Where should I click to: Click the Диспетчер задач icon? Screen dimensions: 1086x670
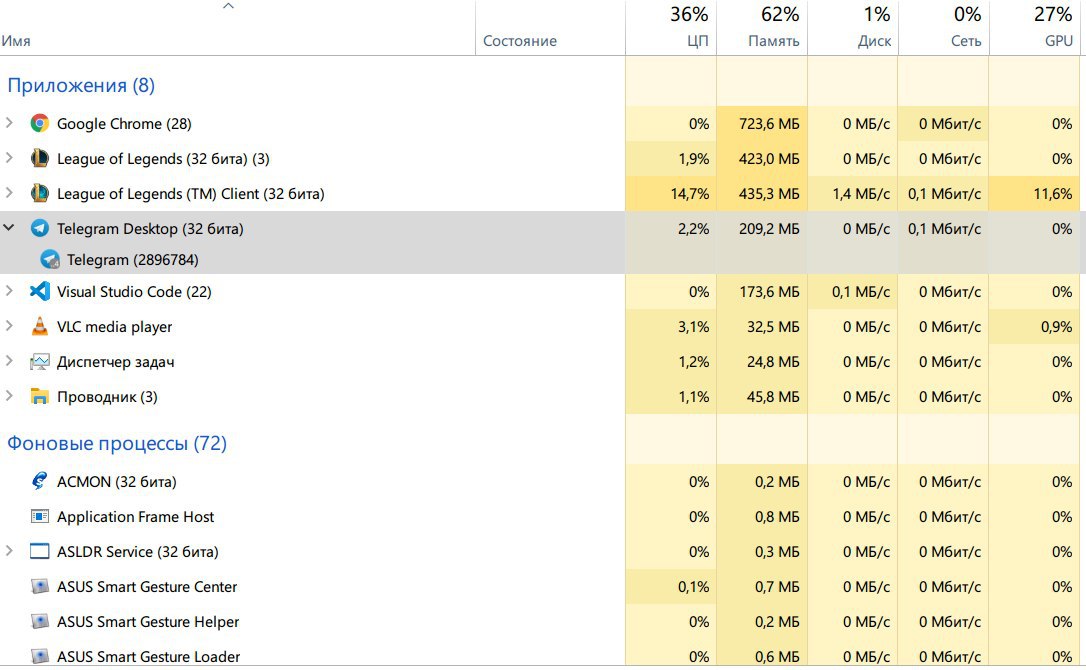39,362
